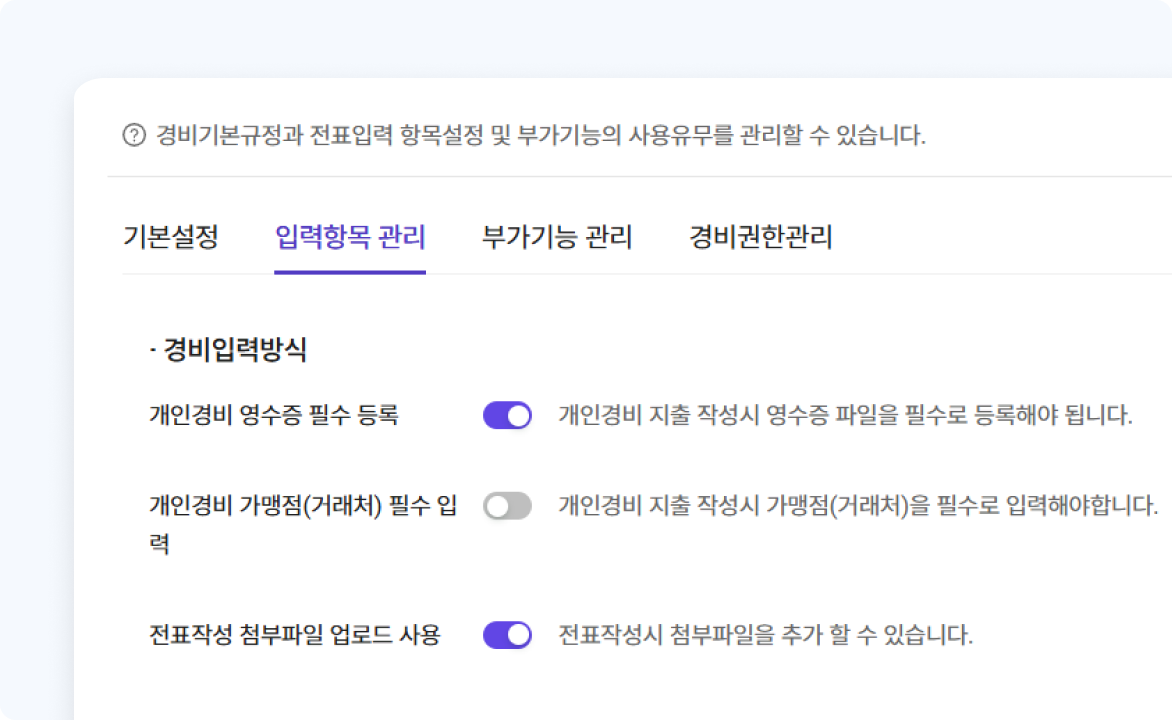Click the blank area below the toggles
This screenshot has height=720, width=1172.
click(x=620, y=688)
